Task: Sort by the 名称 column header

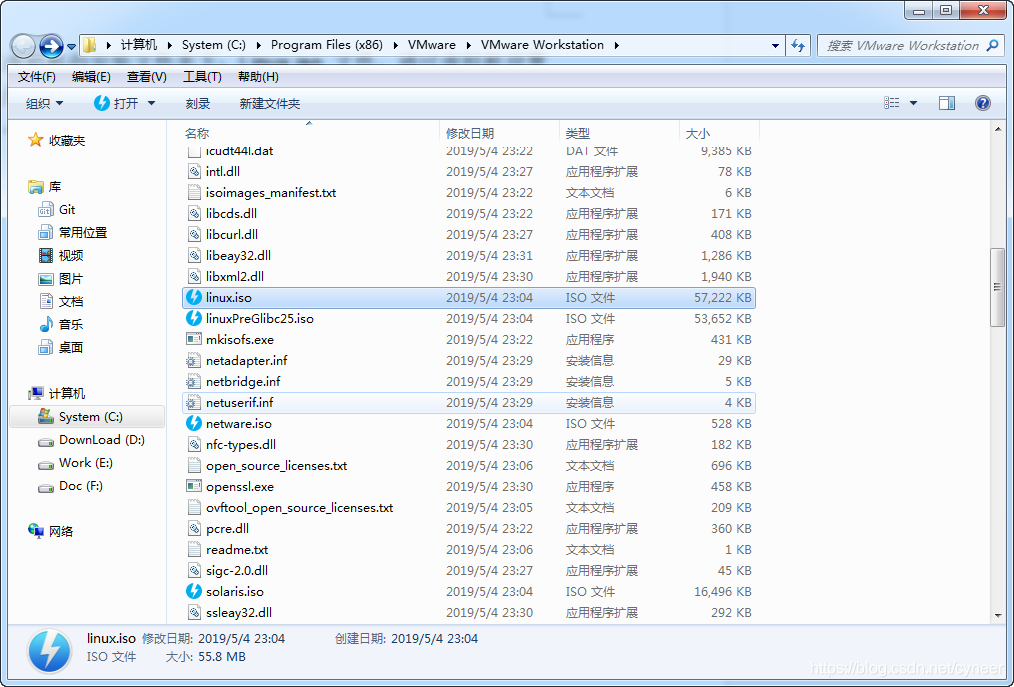Action: [x=197, y=133]
